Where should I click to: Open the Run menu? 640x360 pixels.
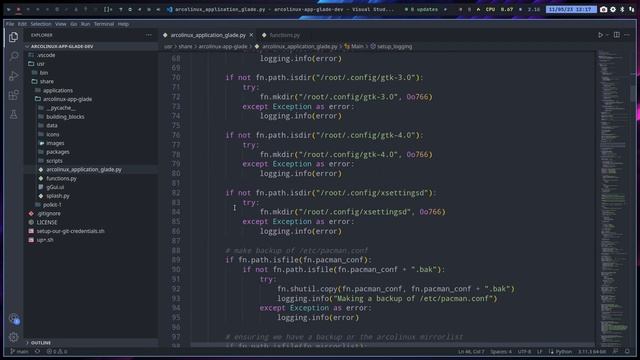coord(85,24)
